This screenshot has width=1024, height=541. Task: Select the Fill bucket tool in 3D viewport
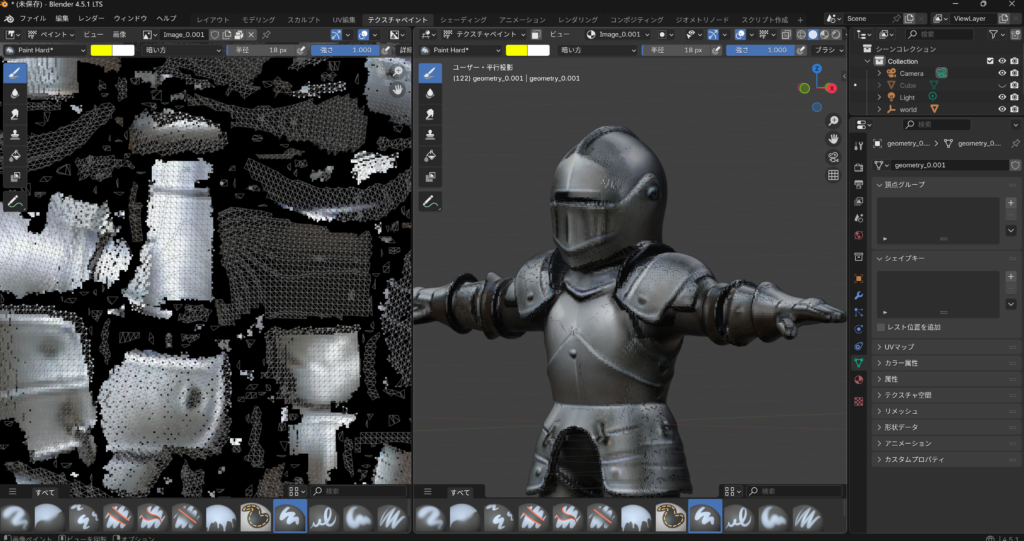coord(430,155)
